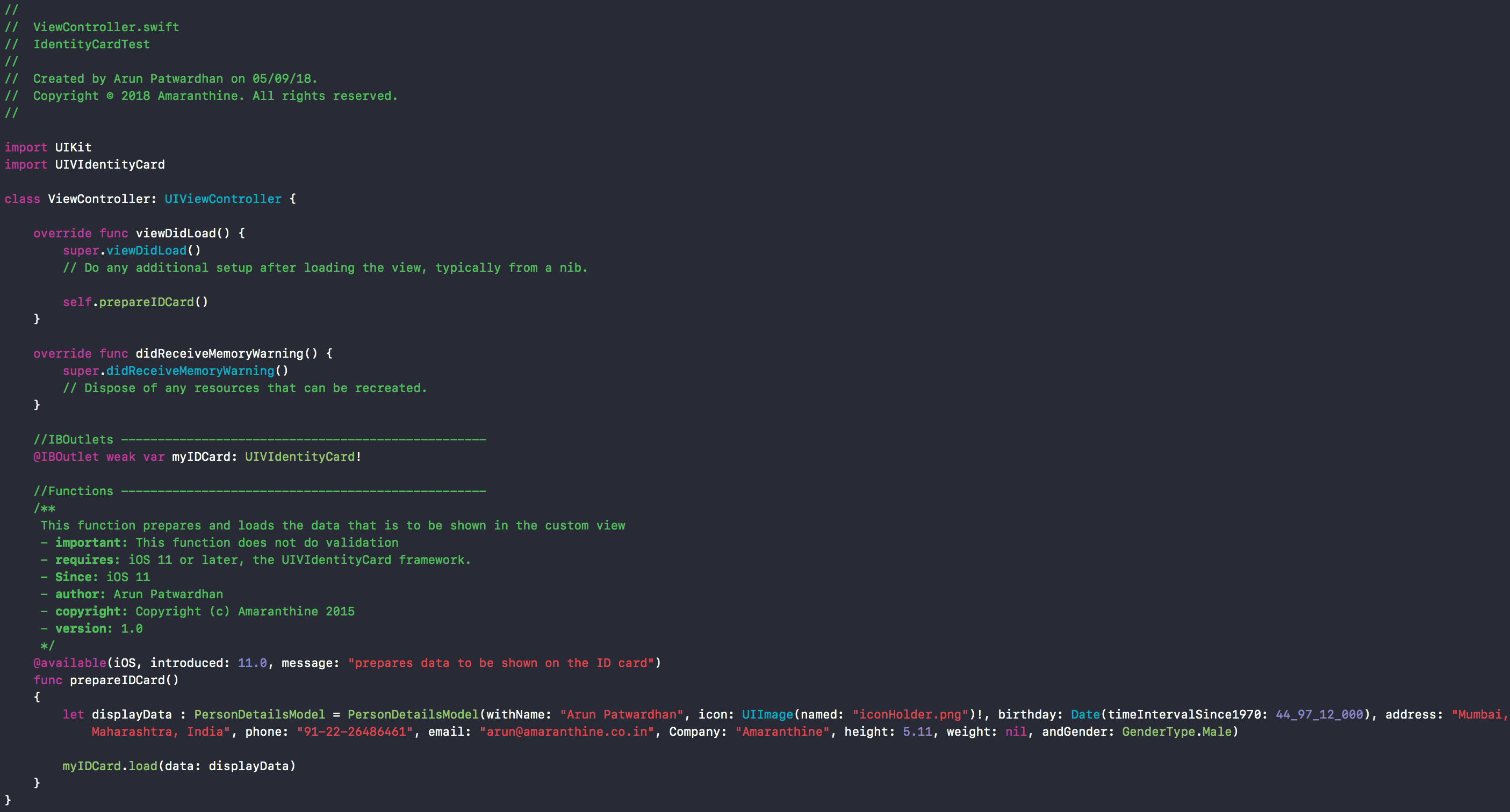Click the @IBOutlet attribute keyword
The width and height of the screenshot is (1510, 812).
tap(66, 457)
